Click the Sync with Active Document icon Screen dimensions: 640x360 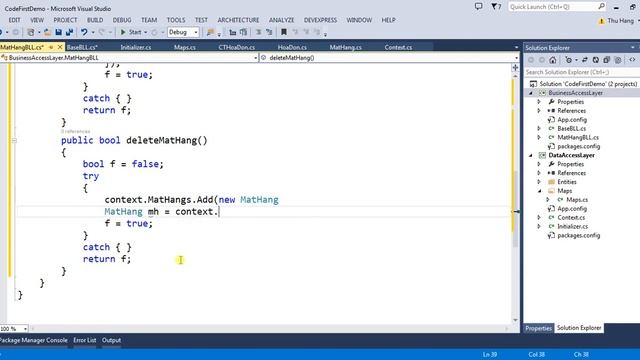tap(585, 60)
